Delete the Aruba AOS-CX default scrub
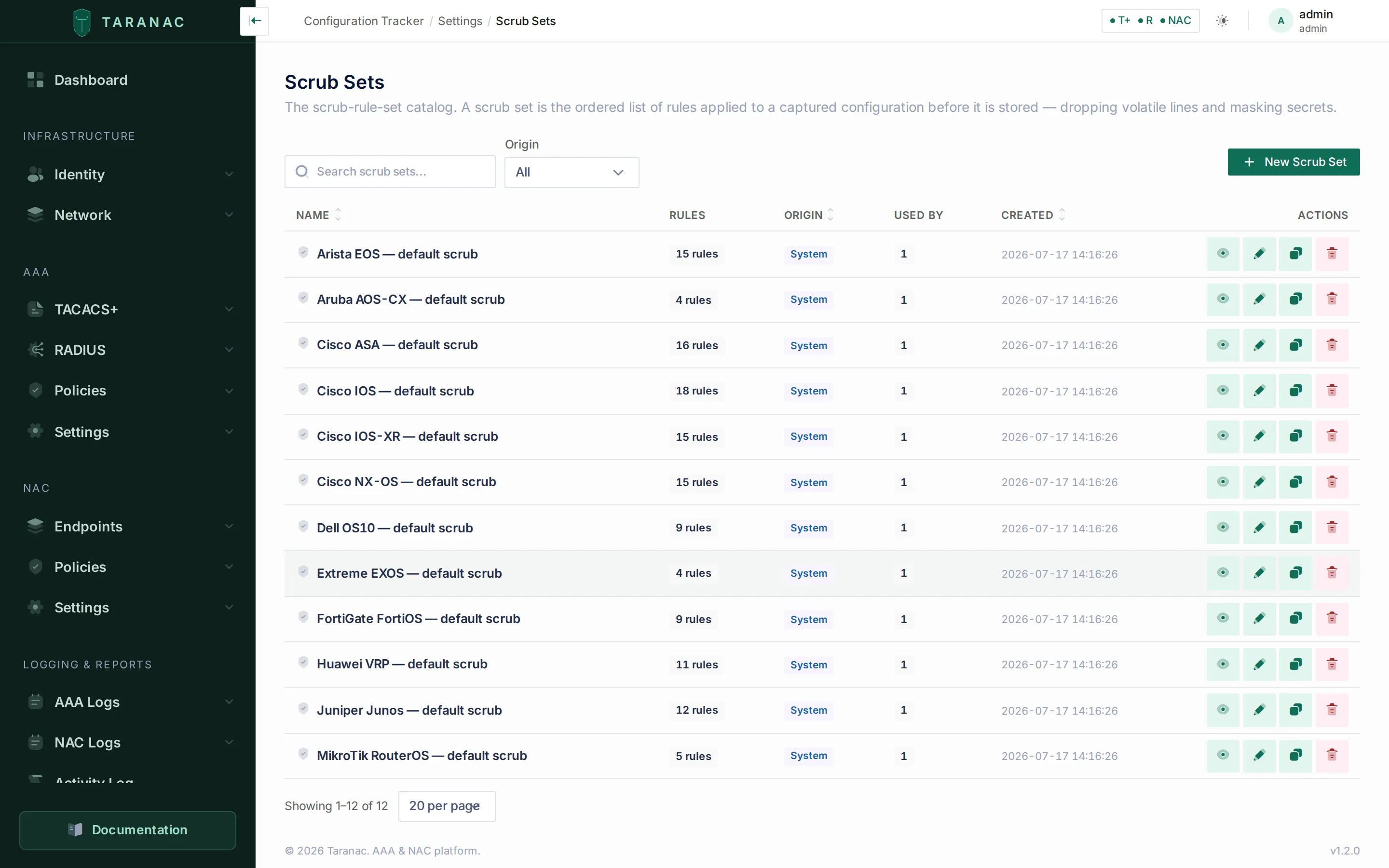The width and height of the screenshot is (1389, 868). point(1332,299)
